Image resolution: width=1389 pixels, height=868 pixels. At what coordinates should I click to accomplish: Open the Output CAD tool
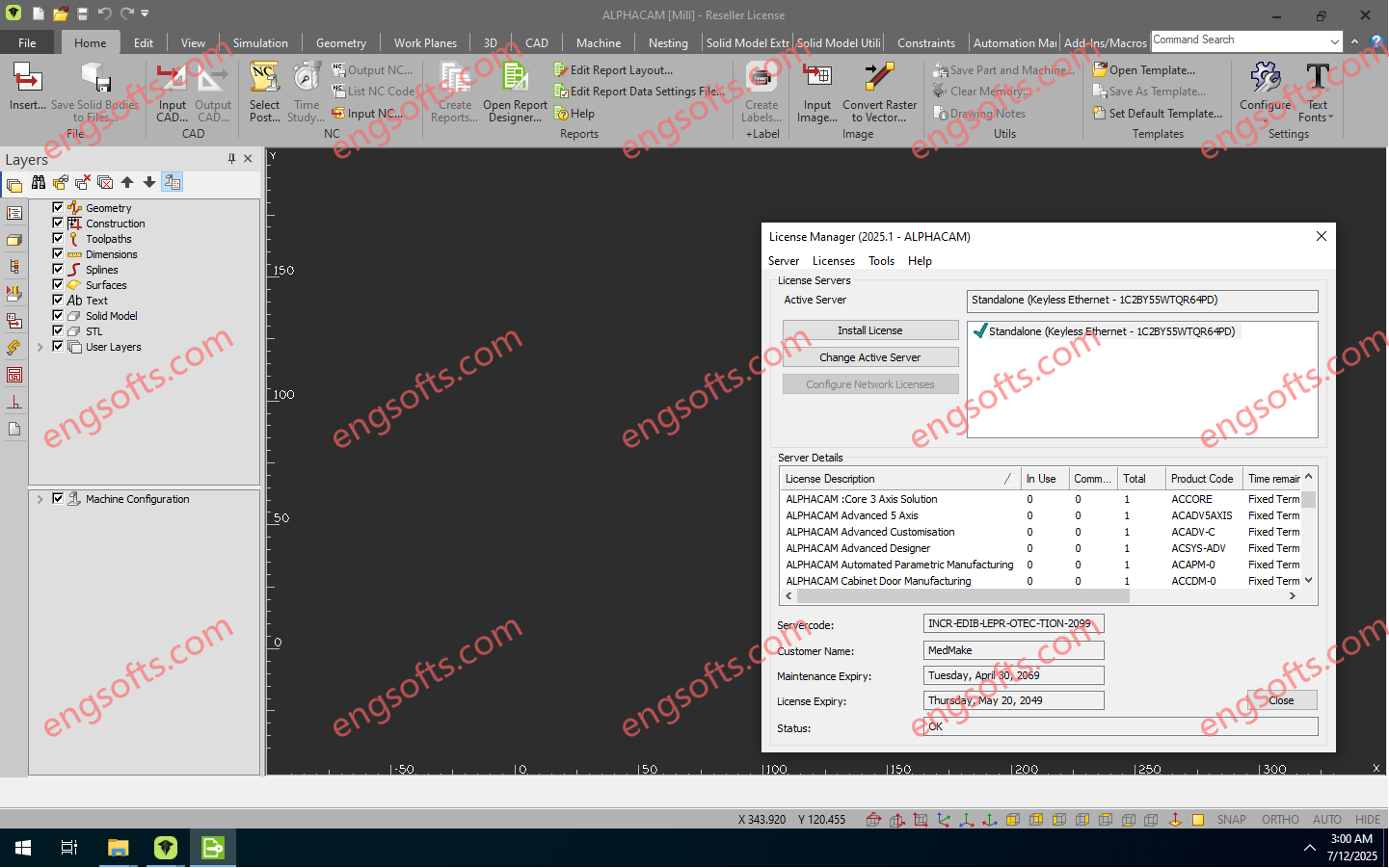point(213,92)
